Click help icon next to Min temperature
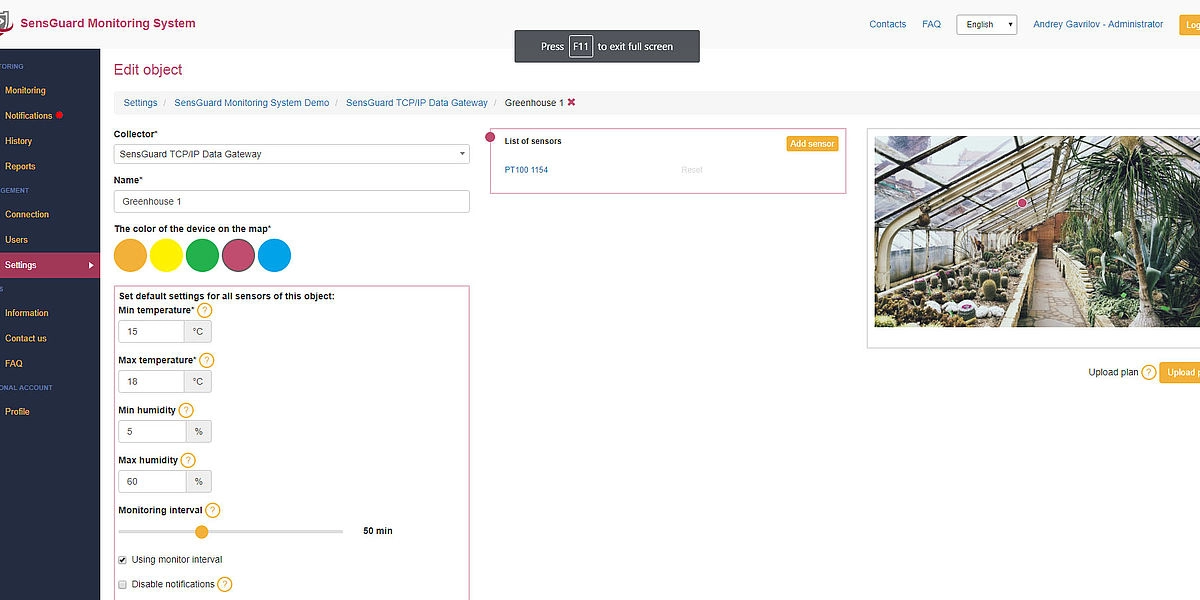1200x600 pixels. (205, 310)
